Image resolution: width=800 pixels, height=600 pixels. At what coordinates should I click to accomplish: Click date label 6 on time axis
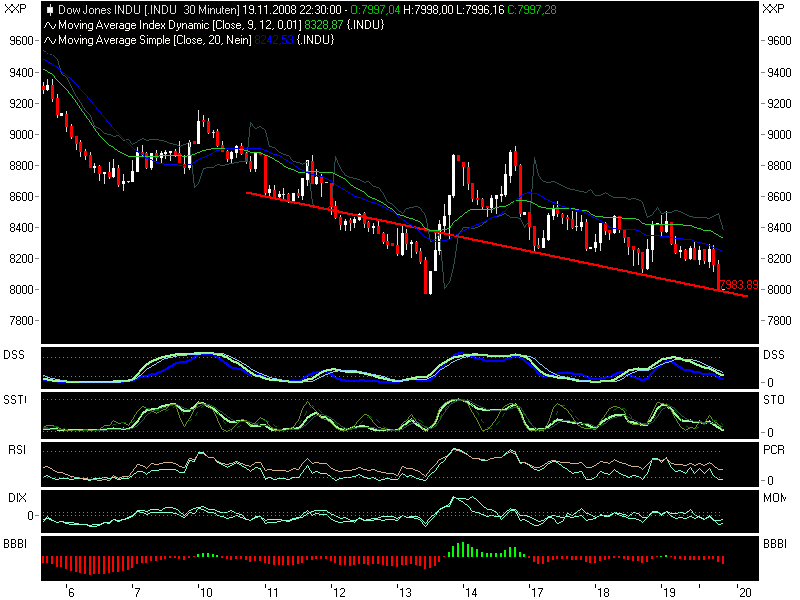[71, 592]
